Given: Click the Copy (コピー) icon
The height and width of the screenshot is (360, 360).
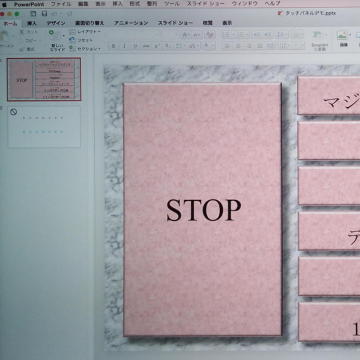Looking at the screenshot, I should (22, 40).
